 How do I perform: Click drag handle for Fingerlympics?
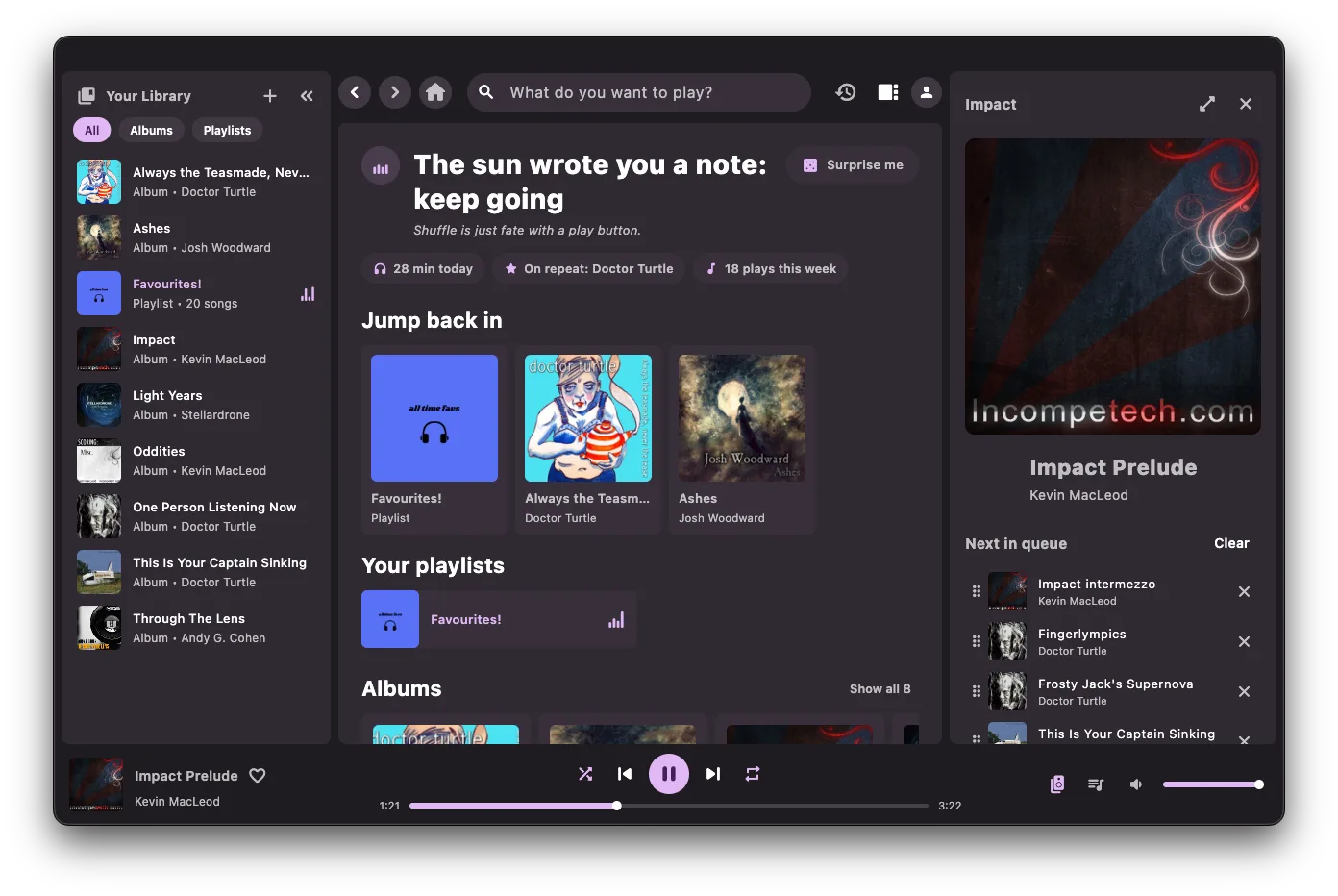tap(977, 642)
